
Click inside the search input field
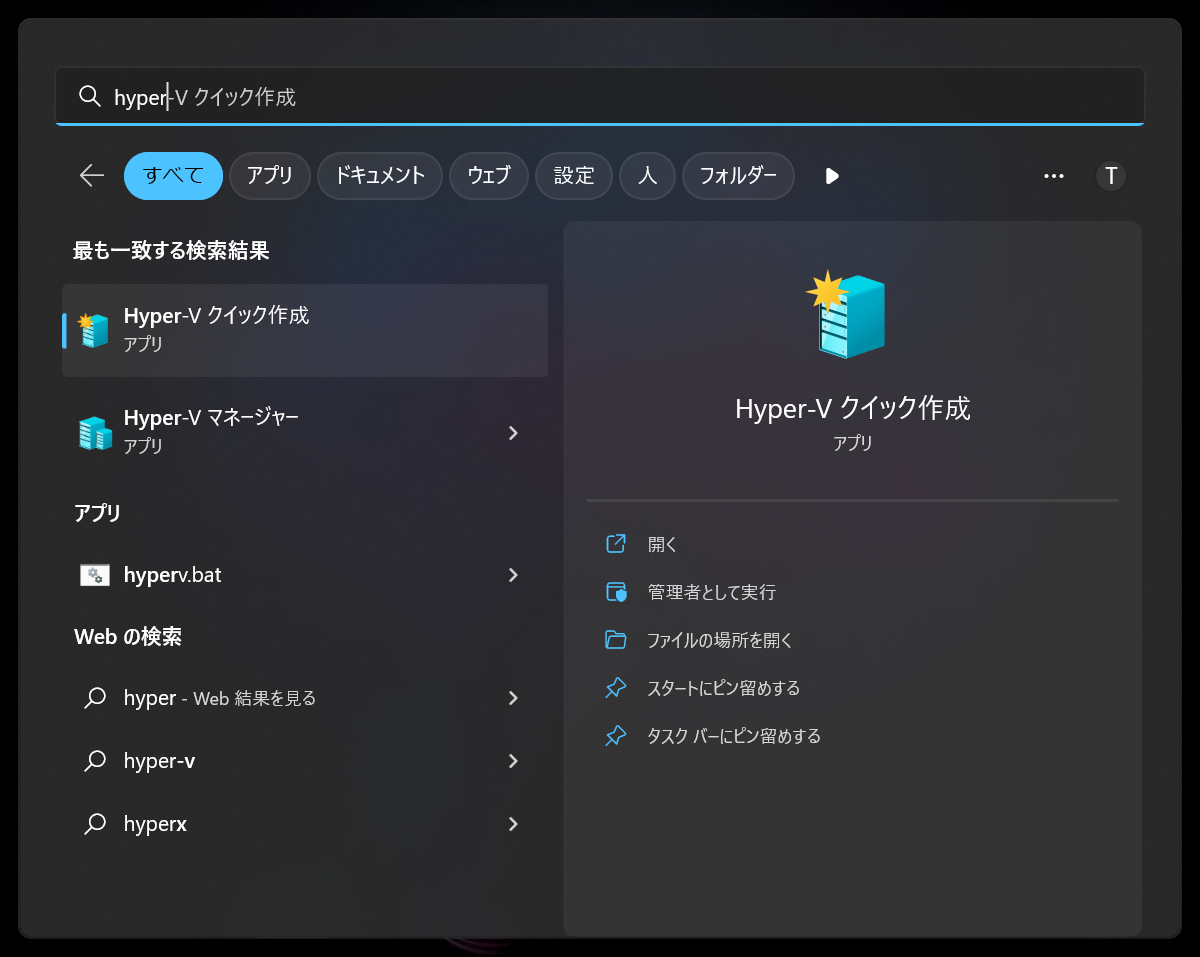[x=400, y=96]
